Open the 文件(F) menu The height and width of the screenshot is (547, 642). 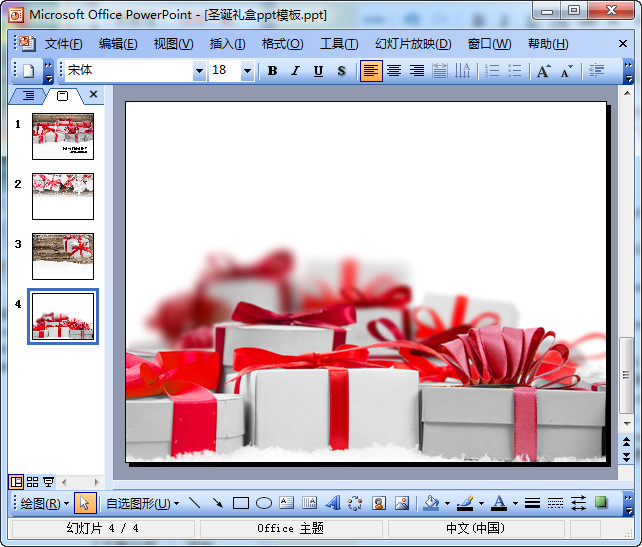pyautogui.click(x=63, y=43)
